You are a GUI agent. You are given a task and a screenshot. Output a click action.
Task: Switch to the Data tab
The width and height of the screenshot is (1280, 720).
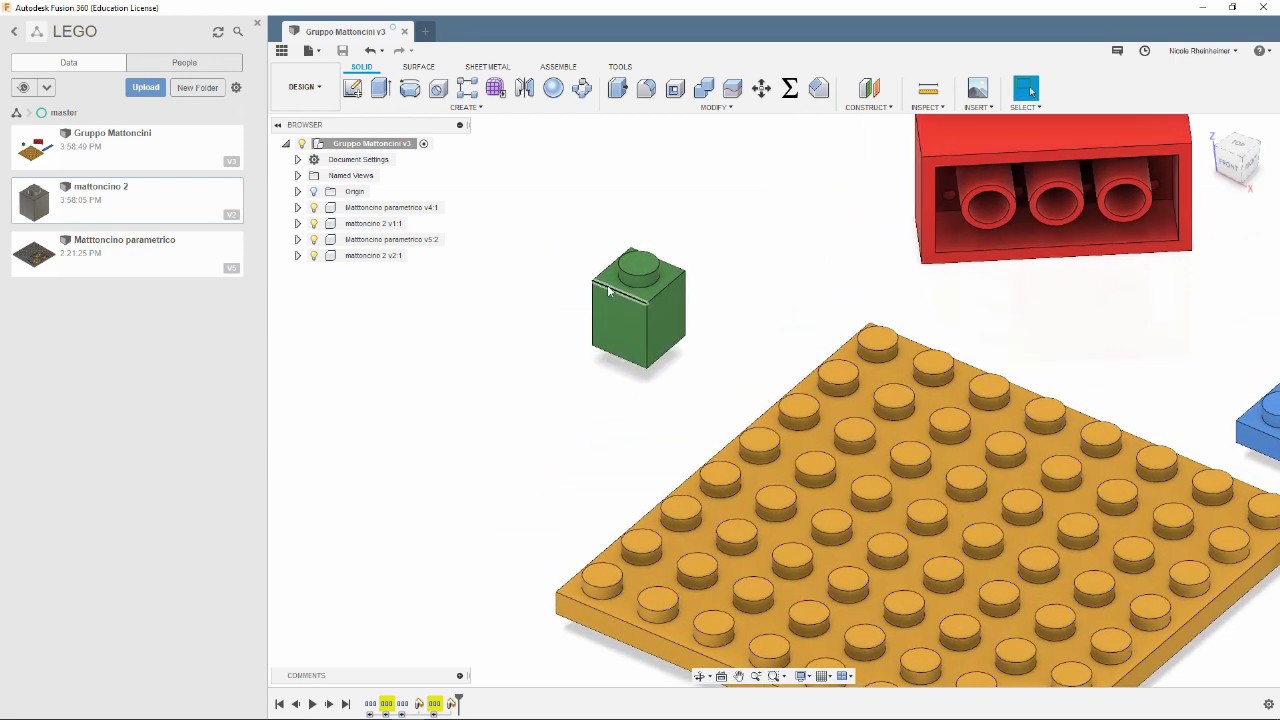click(x=68, y=63)
